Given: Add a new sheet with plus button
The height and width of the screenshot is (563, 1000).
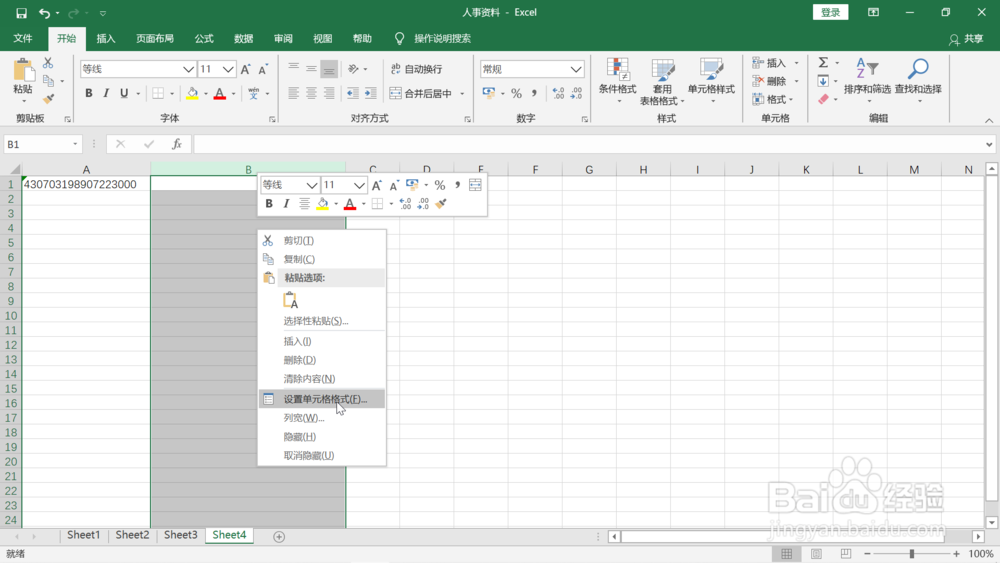Looking at the screenshot, I should (x=279, y=537).
